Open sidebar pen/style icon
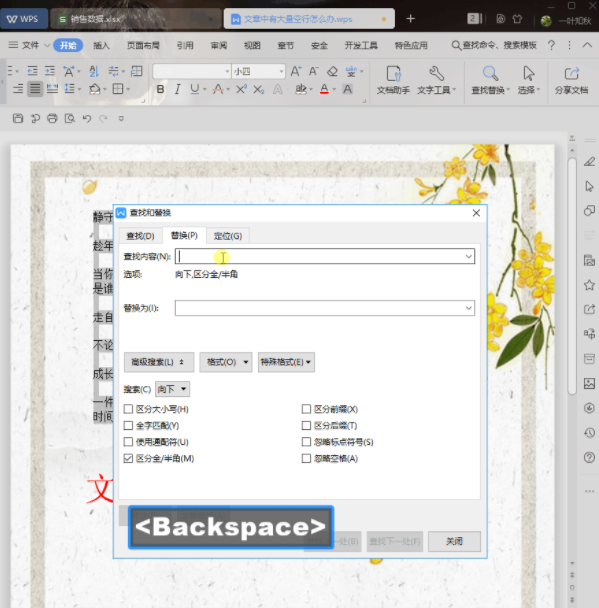This screenshot has height=608, width=599. pyautogui.click(x=589, y=161)
